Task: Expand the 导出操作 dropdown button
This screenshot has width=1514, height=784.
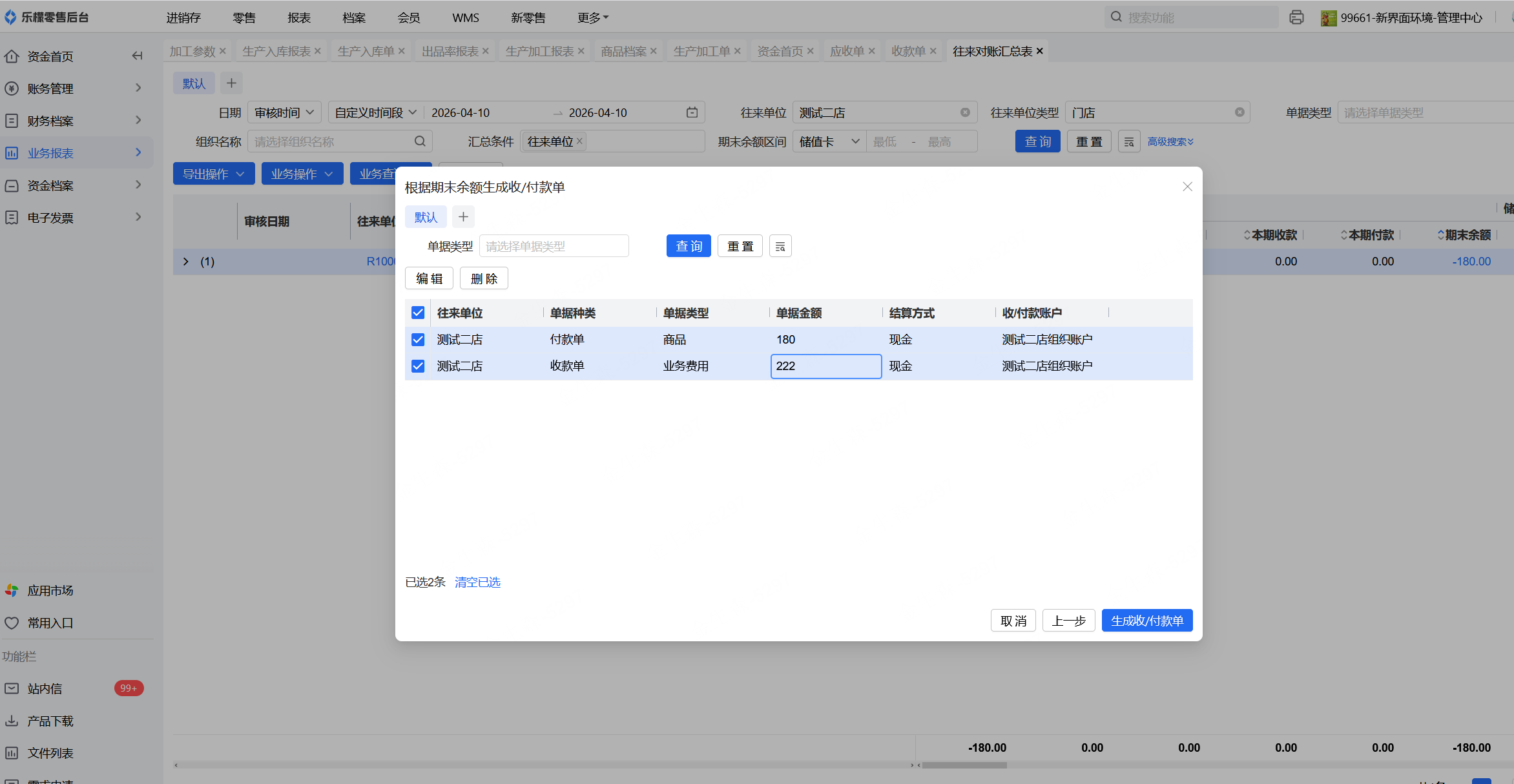Action: click(213, 174)
